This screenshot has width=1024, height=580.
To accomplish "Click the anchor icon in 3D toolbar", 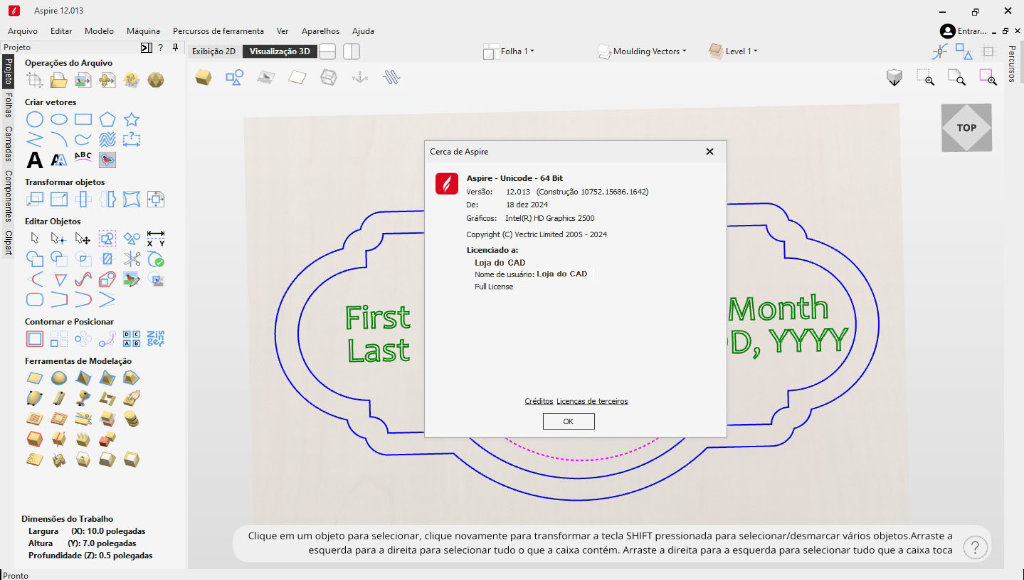I will click(360, 78).
